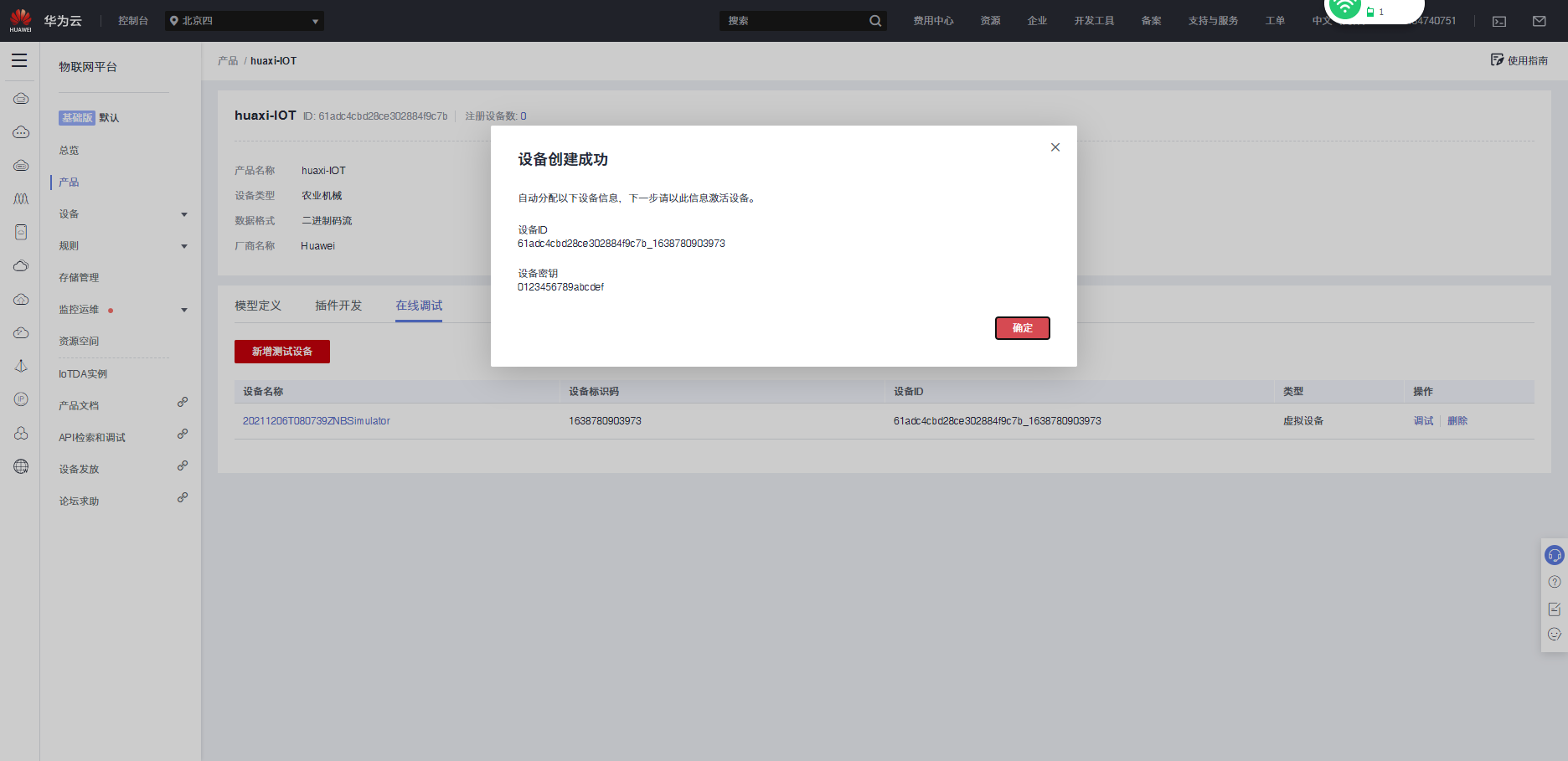Screen dimensions: 1568x761
Task: Click the globe icon in left rail
Action: click(x=21, y=466)
